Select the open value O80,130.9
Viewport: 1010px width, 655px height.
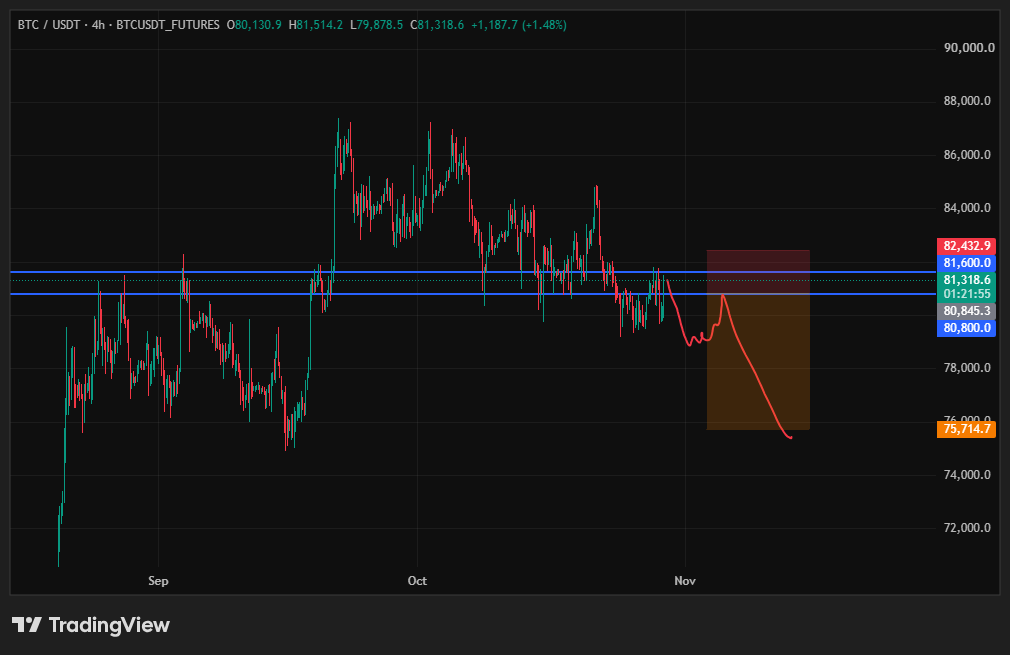coord(254,25)
